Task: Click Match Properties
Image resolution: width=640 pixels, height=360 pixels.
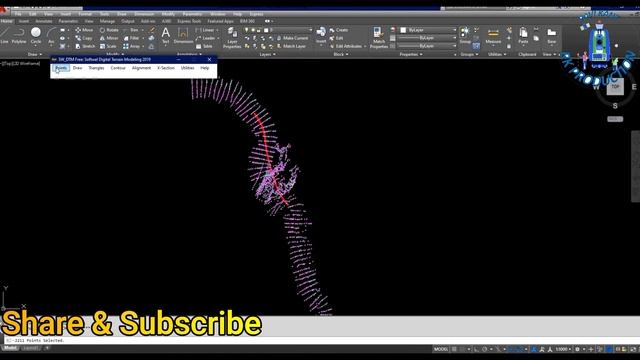Action: (379, 38)
